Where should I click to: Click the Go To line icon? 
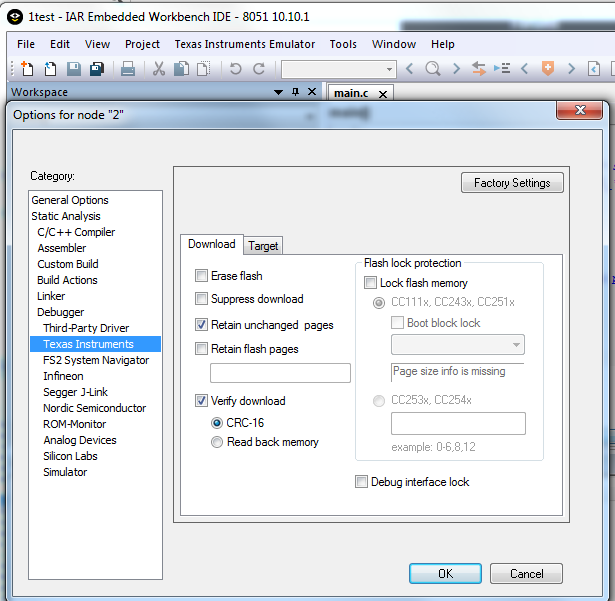502,69
